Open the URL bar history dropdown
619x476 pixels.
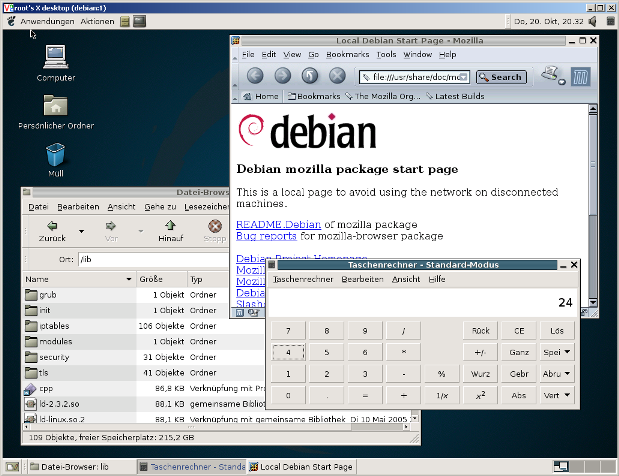[x=465, y=76]
